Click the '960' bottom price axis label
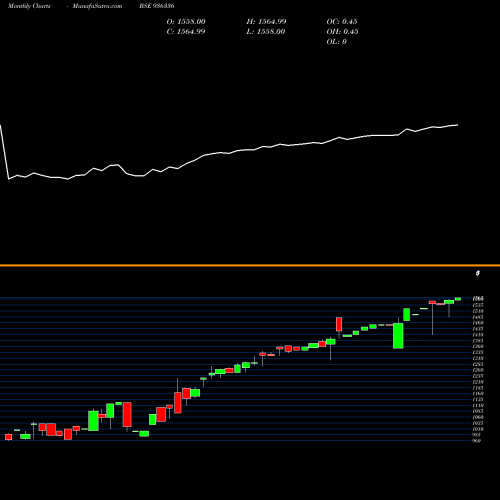Viewport: 500px width, 500px height. (477, 441)
